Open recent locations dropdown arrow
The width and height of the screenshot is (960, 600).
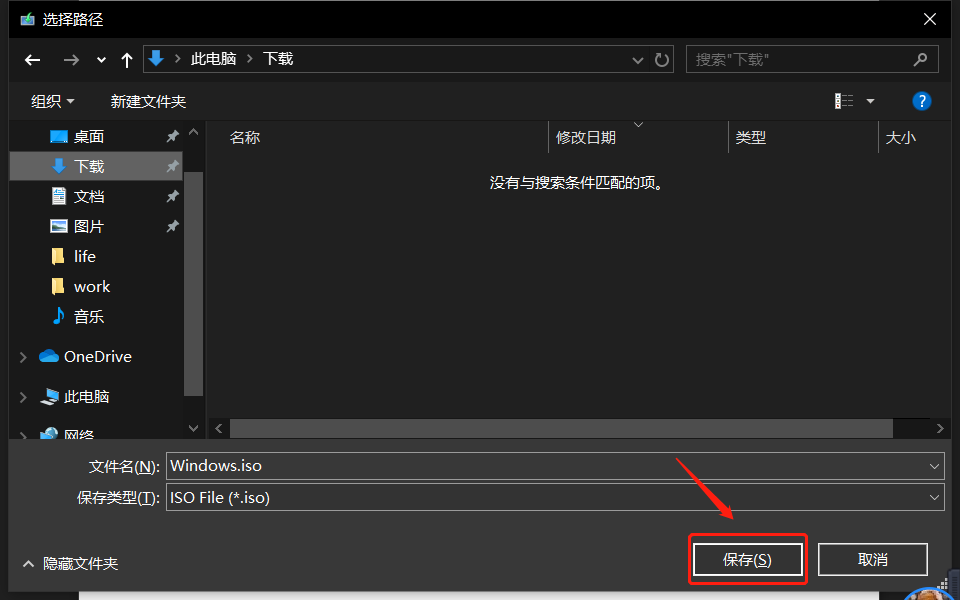101,60
